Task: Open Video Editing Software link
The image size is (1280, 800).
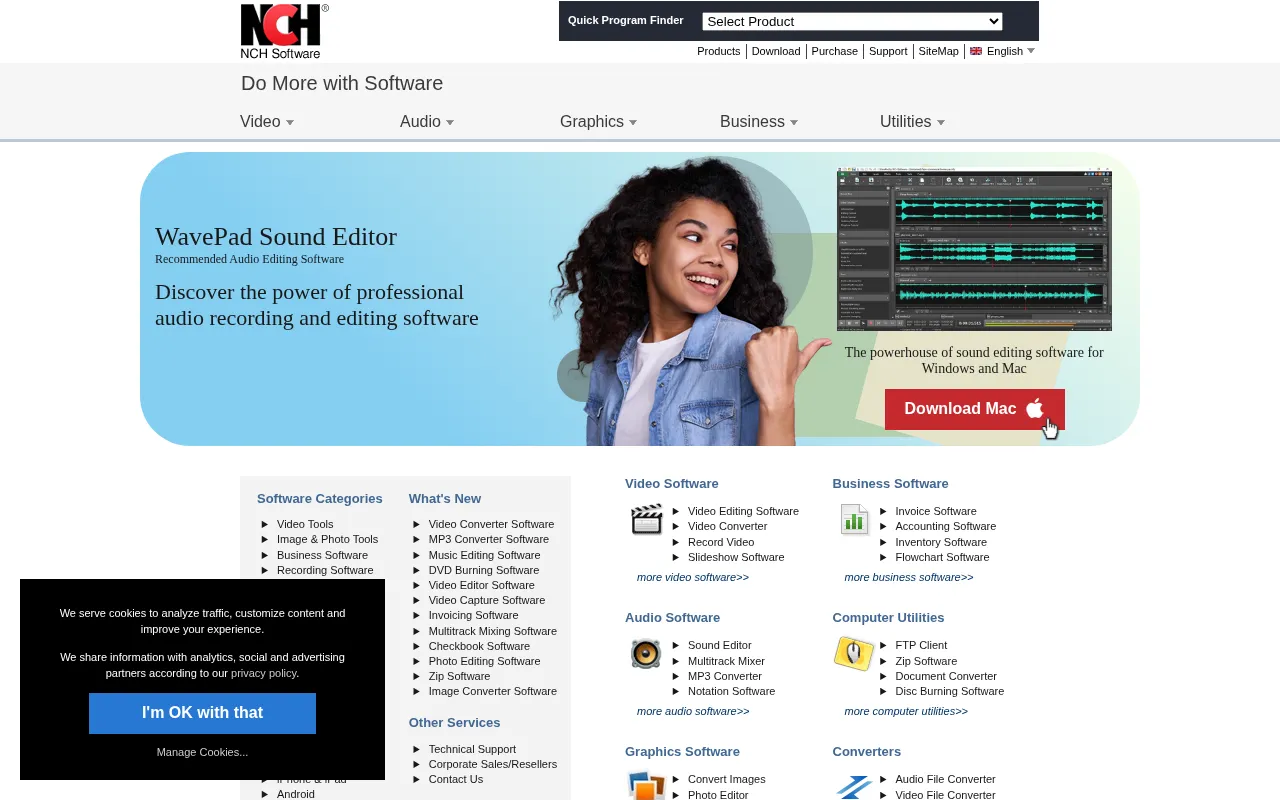Action: [x=743, y=511]
